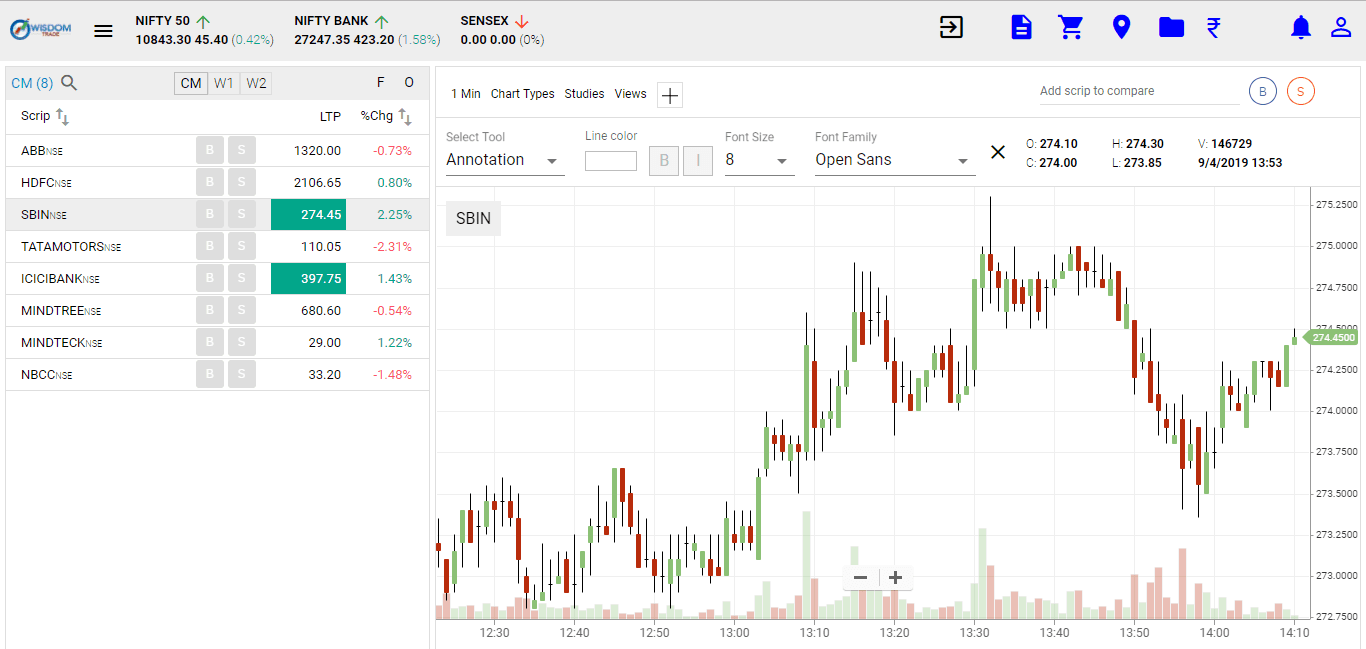Image resolution: width=1366 pixels, height=649 pixels.
Task: Open the notifications bell icon
Action: [1300, 27]
